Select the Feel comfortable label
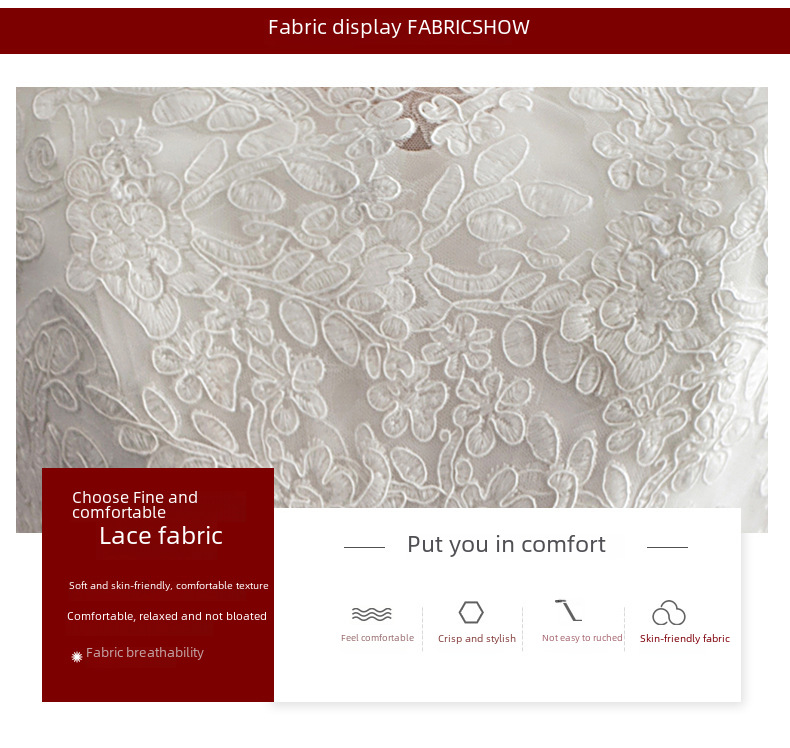Viewport: 790px width, 748px height. (x=377, y=638)
